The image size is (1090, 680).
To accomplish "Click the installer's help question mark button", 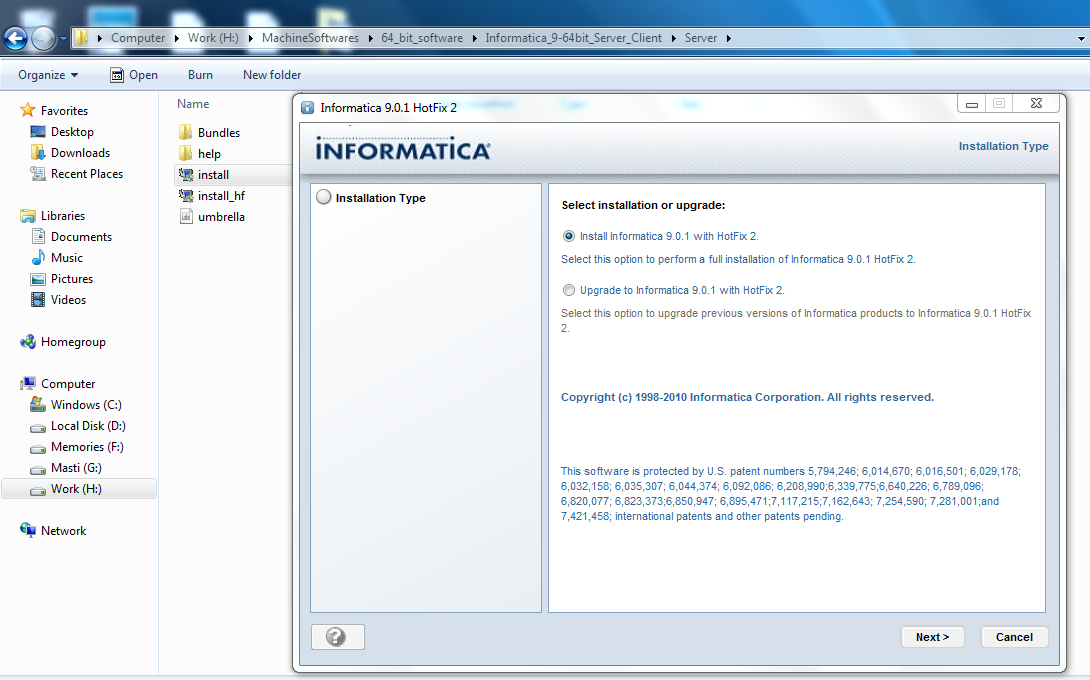I will tap(337, 636).
